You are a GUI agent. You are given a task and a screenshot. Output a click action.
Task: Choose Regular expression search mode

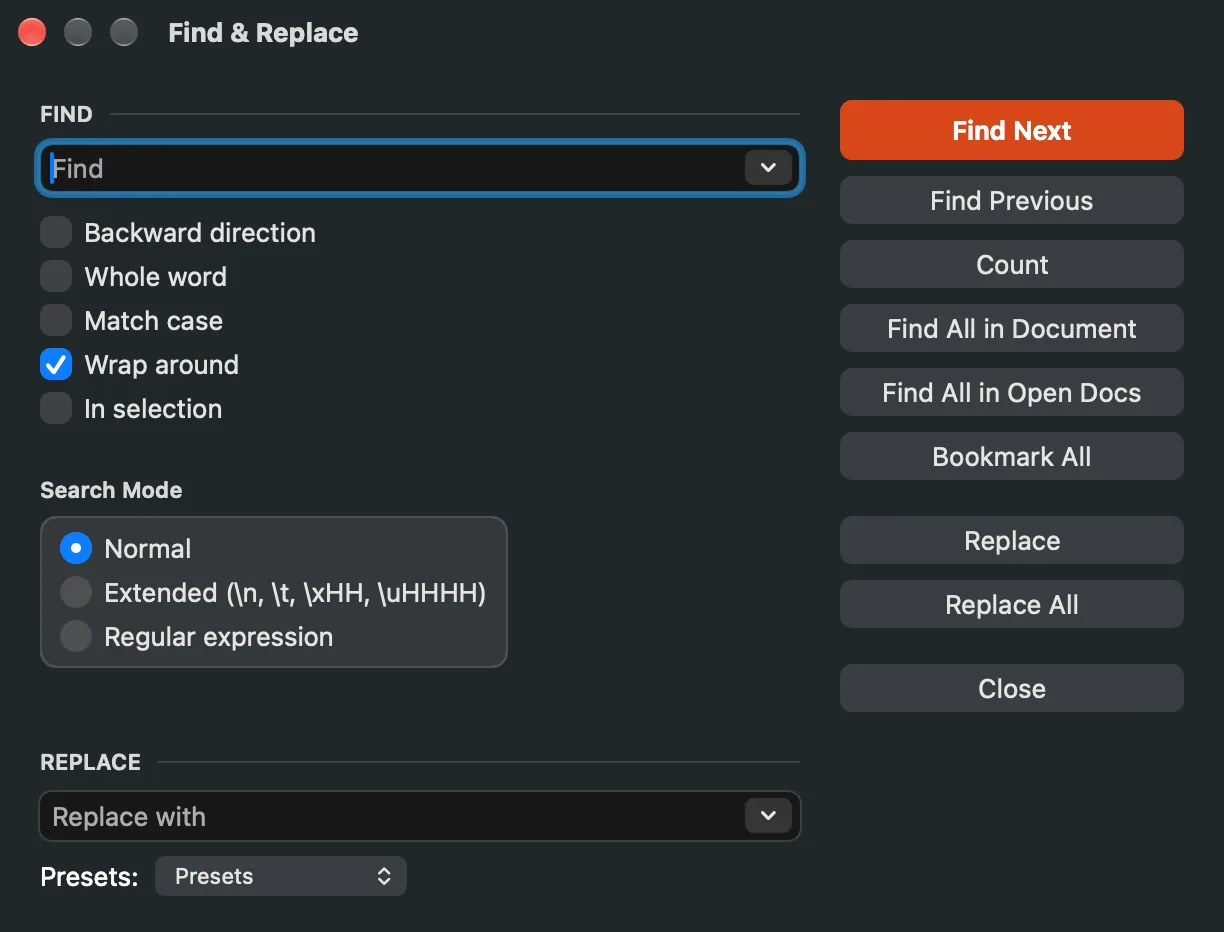tap(76, 637)
